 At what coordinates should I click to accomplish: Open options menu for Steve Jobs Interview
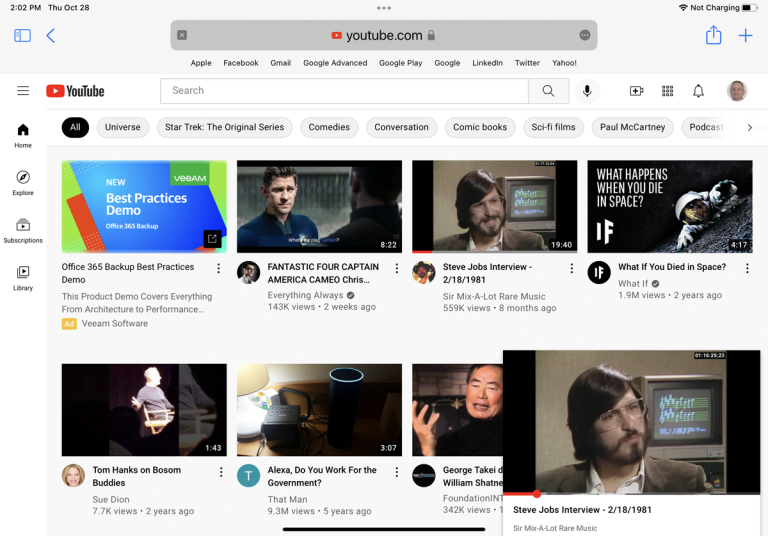[x=572, y=268]
